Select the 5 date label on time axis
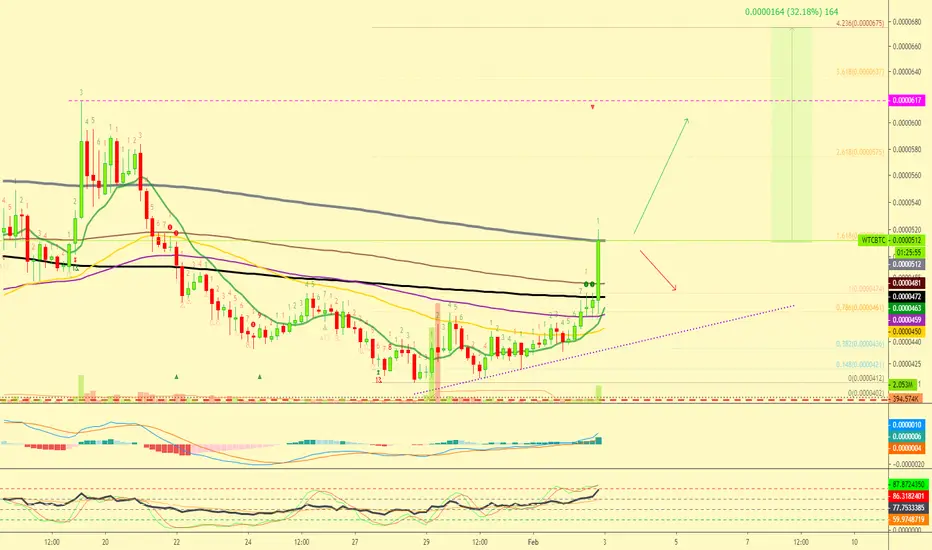 (676, 542)
